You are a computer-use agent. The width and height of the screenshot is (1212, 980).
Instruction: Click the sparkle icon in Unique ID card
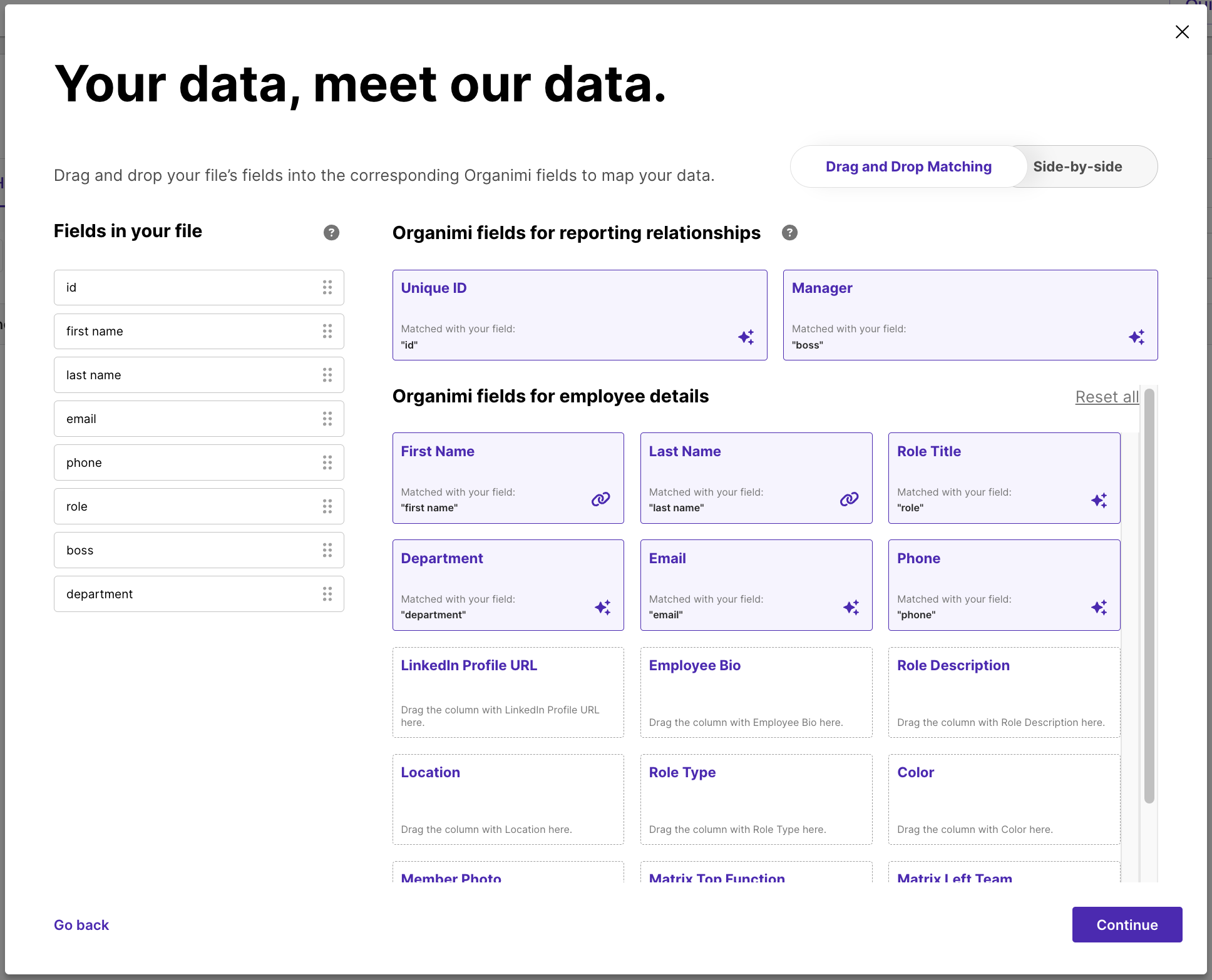pos(746,337)
